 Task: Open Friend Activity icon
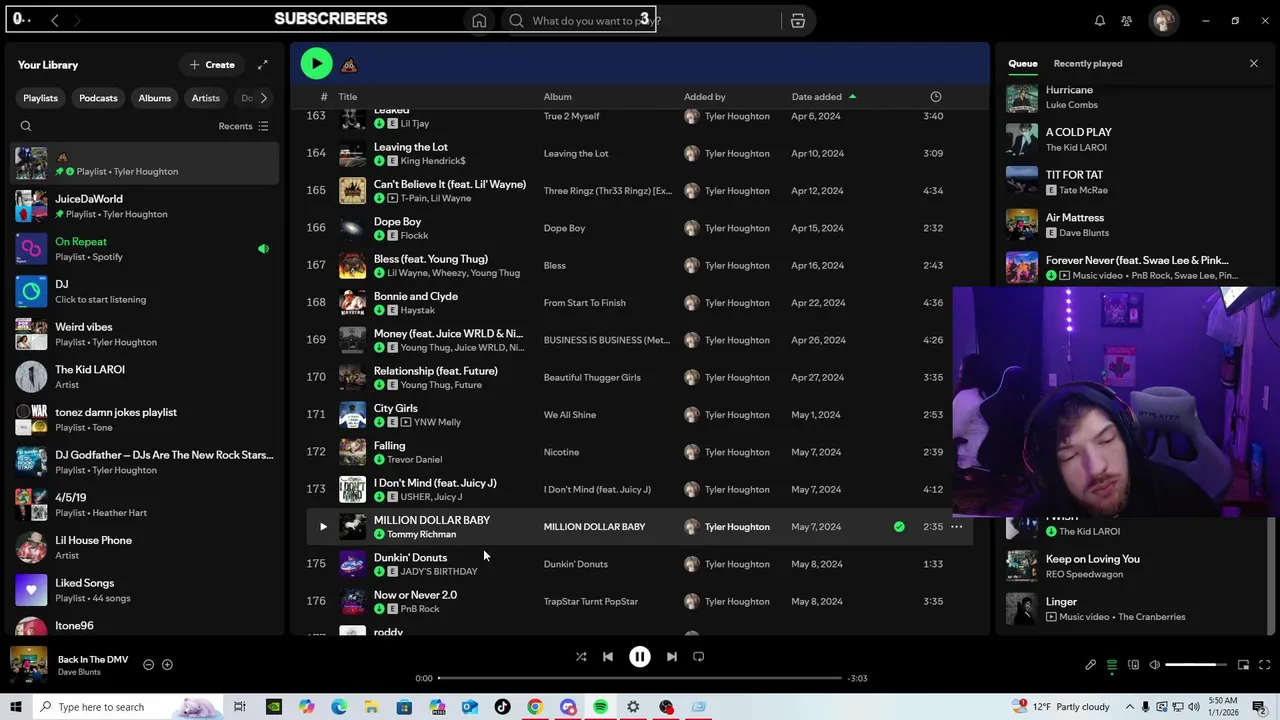(1127, 20)
